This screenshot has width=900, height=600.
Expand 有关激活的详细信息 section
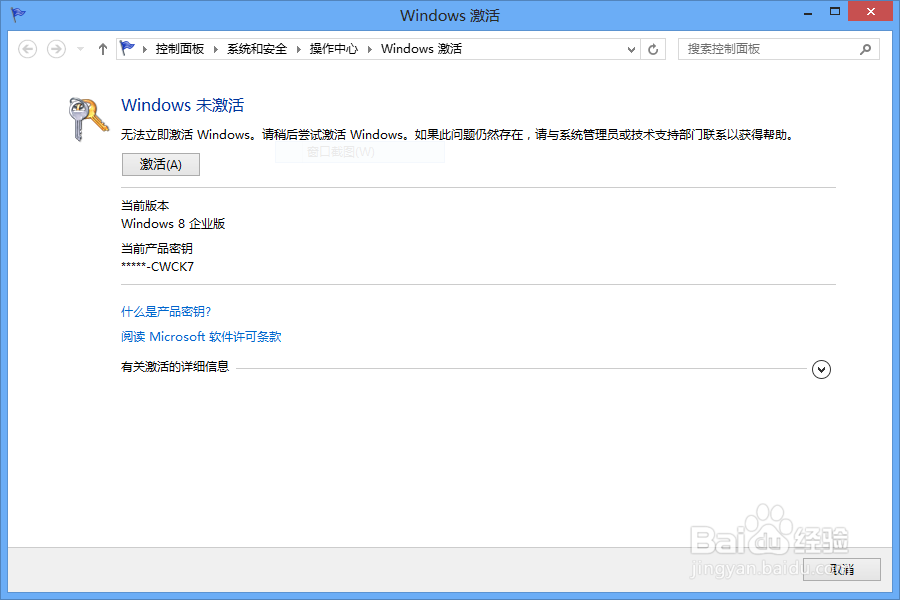pos(821,369)
